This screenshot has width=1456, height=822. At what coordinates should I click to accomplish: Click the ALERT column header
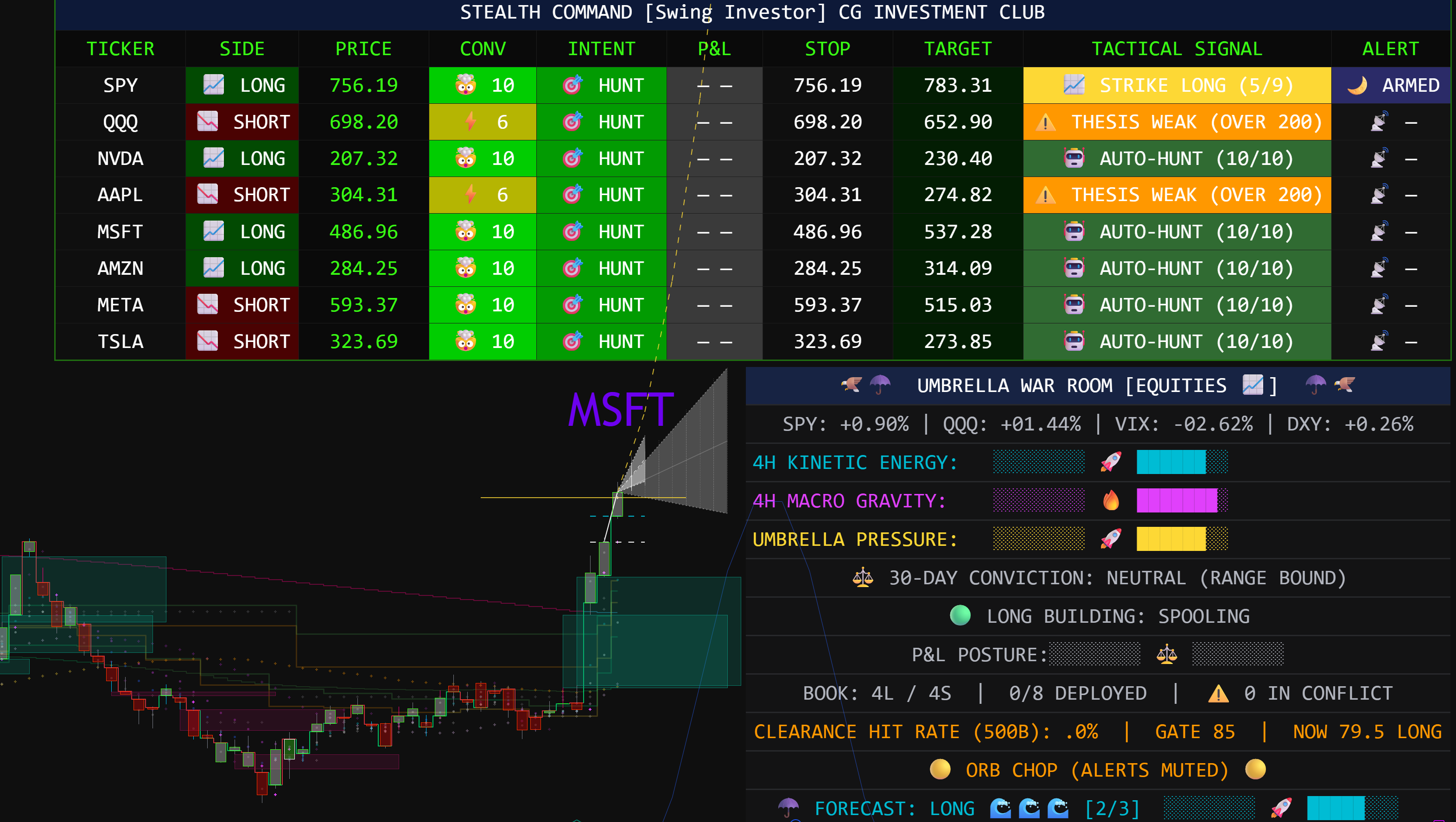point(1391,49)
